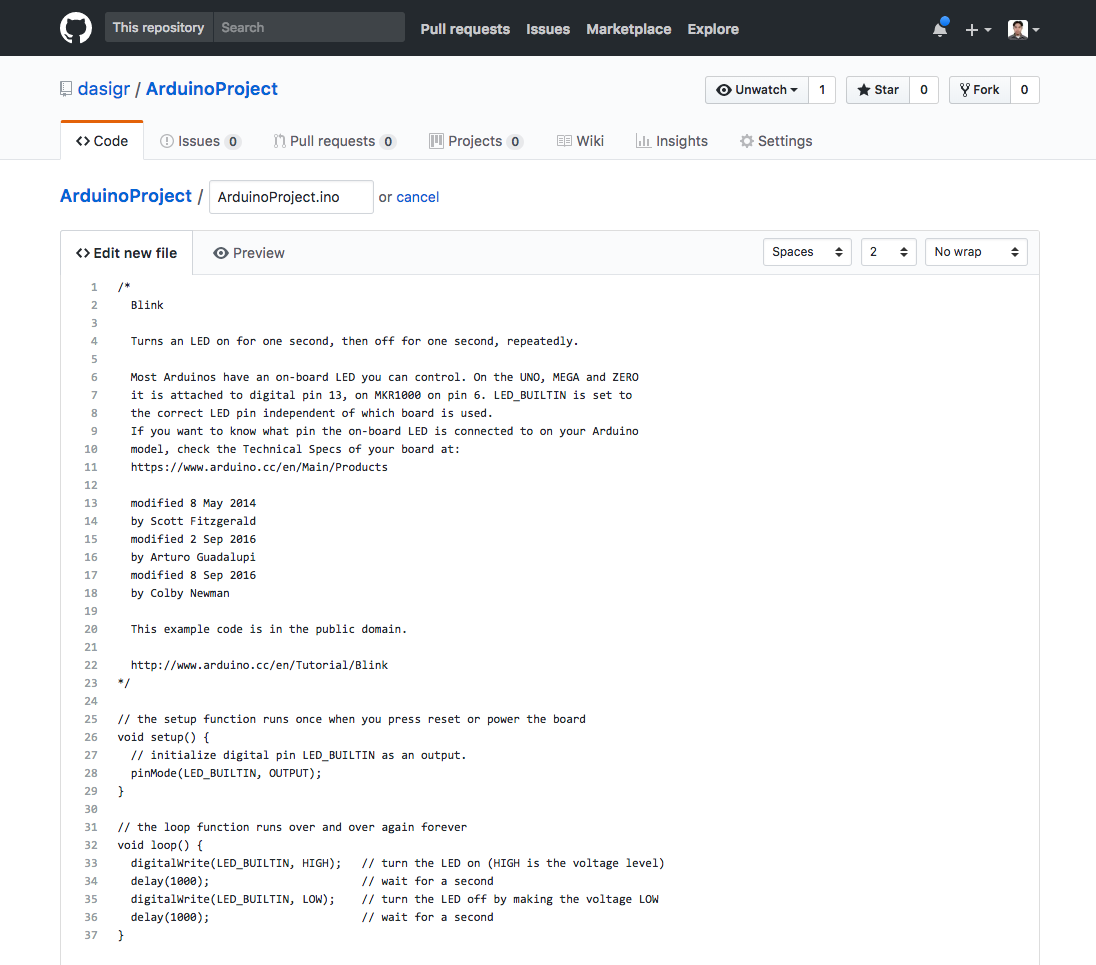This screenshot has width=1096, height=965.
Task: Open the Pull requests repository tab
Action: click(x=335, y=141)
